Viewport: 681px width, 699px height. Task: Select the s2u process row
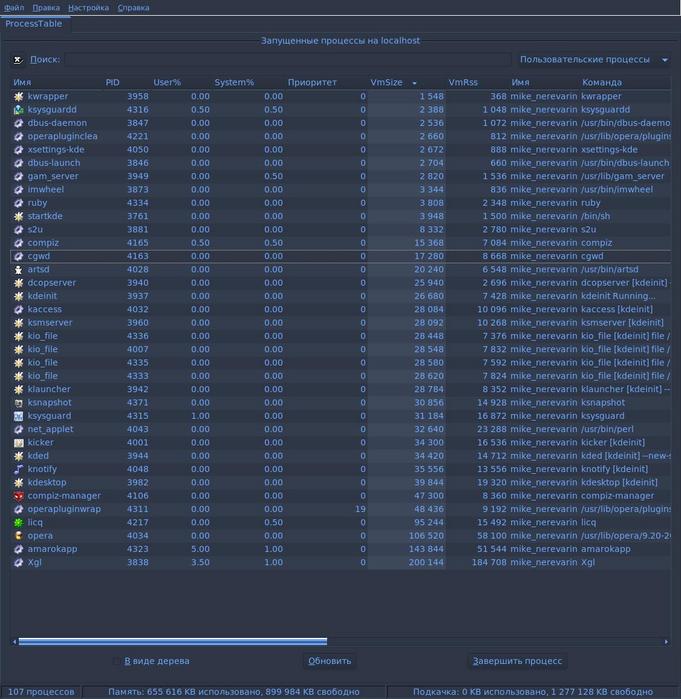(x=340, y=230)
